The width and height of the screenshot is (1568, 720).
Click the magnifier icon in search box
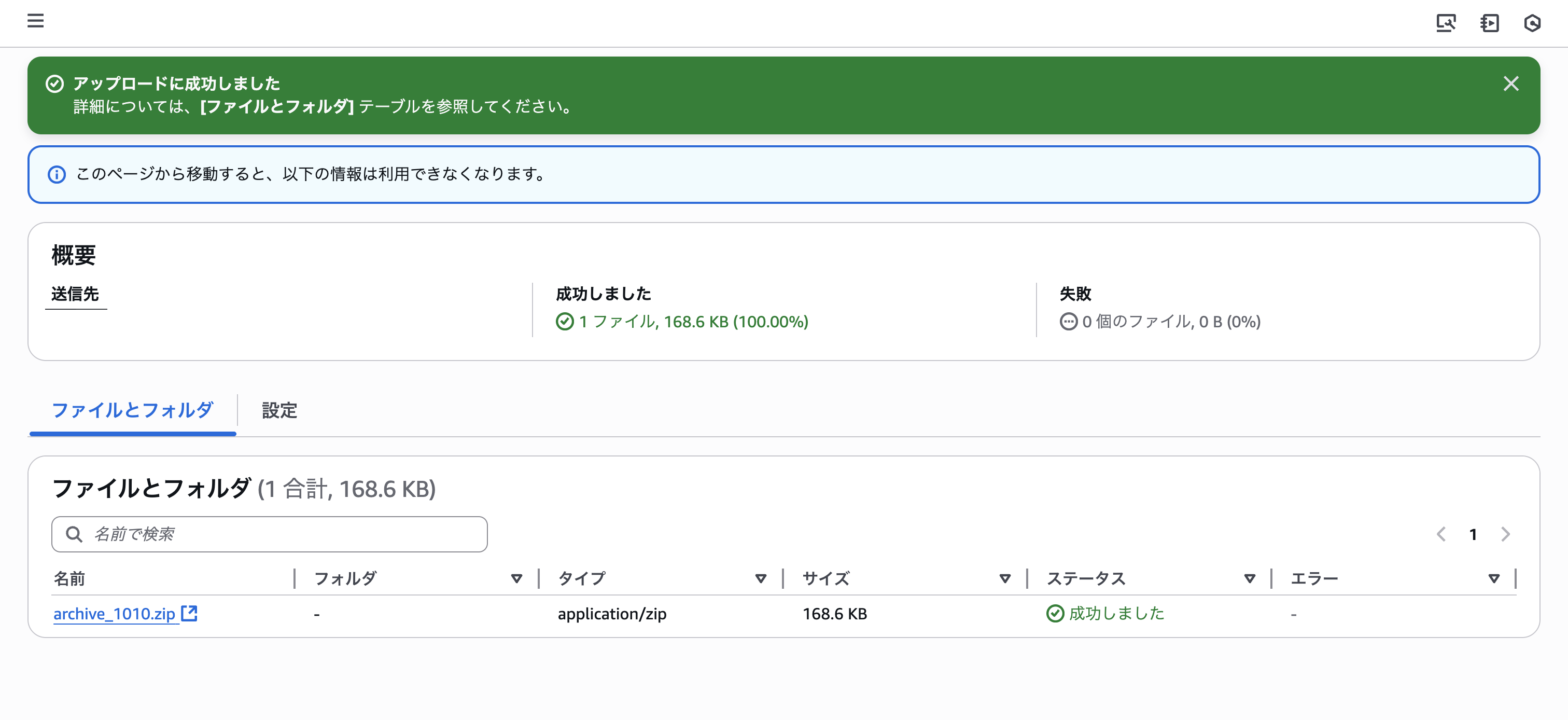(x=74, y=534)
